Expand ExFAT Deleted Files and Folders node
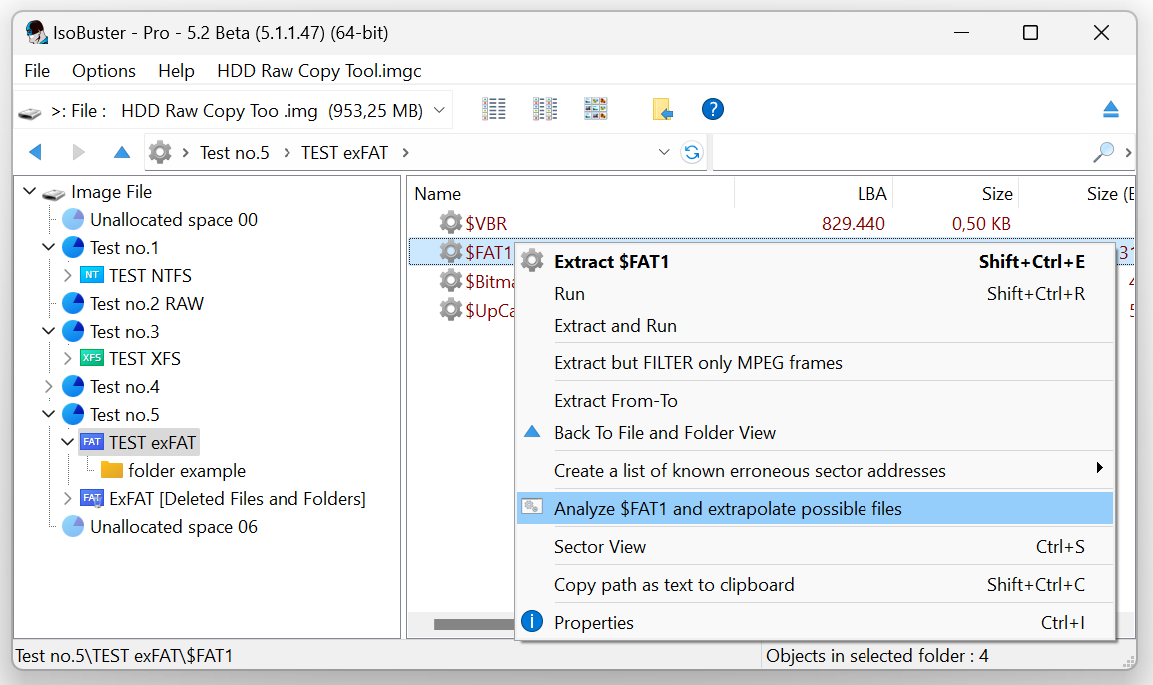This screenshot has width=1153, height=685. pos(68,498)
